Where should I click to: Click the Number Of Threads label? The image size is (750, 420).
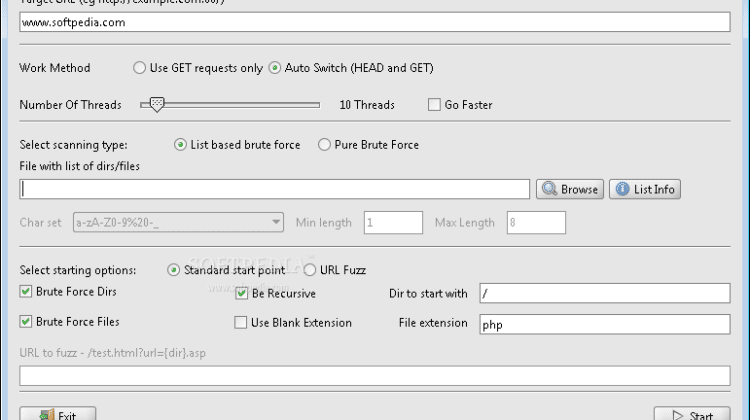tap(70, 105)
